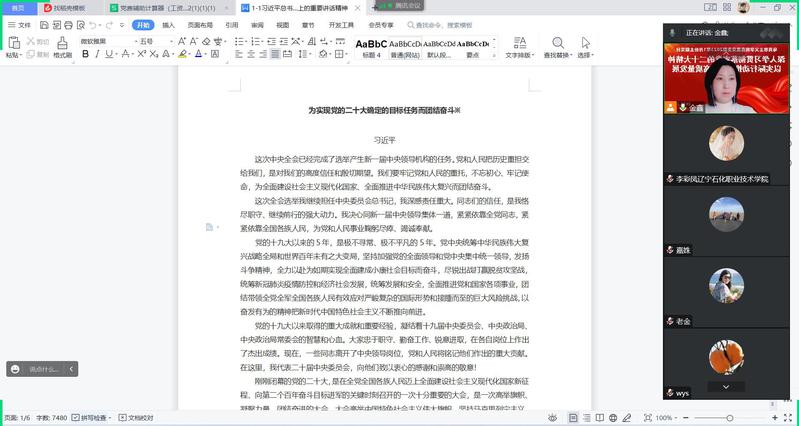
Task: Pick the font color A icon
Action: coord(198,54)
